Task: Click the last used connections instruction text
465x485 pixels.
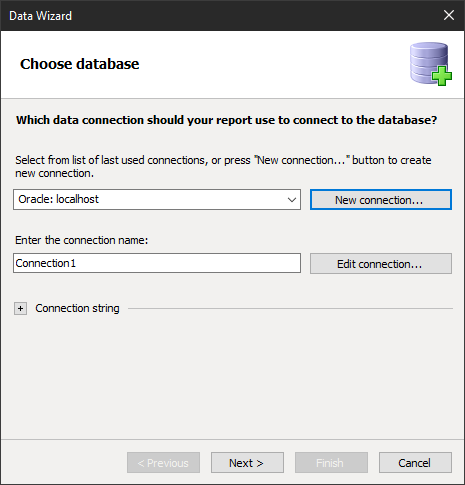Action: [x=223, y=167]
